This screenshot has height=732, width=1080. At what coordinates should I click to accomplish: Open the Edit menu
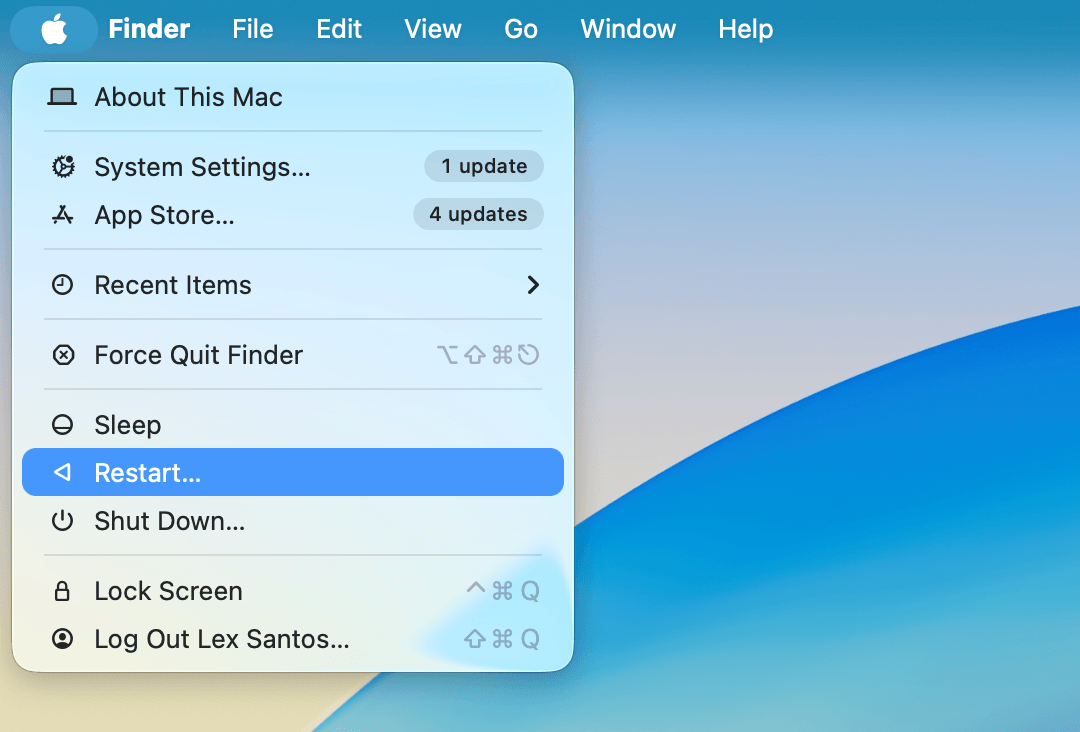pyautogui.click(x=339, y=29)
